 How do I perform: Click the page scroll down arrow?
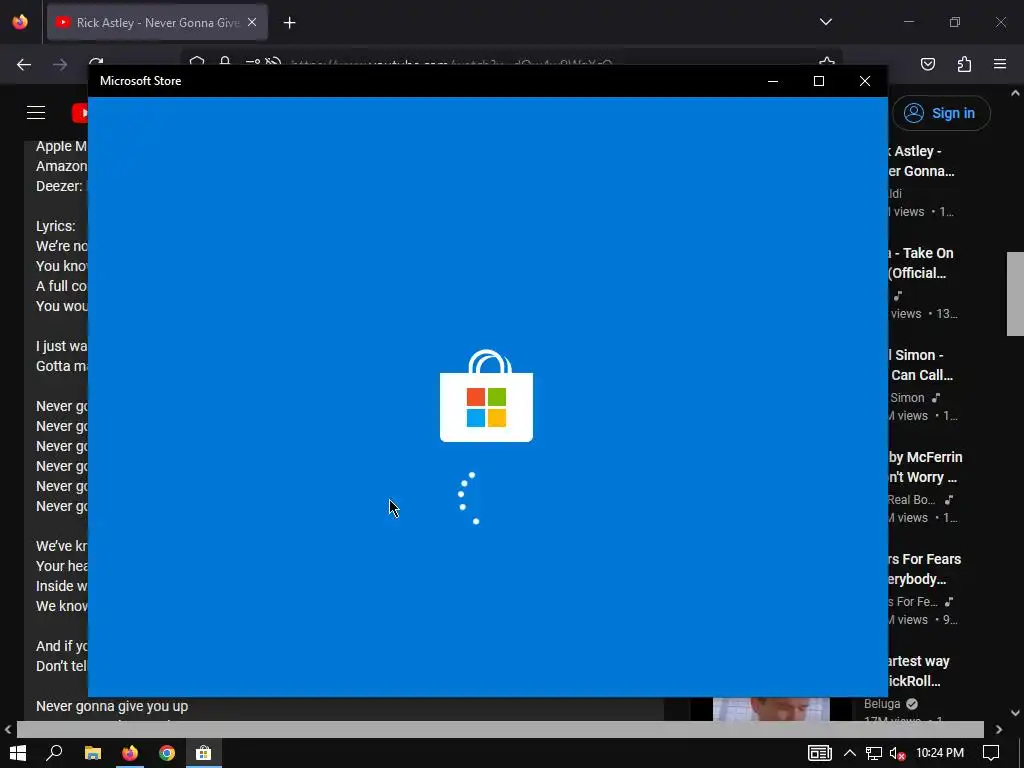pos(1015,712)
